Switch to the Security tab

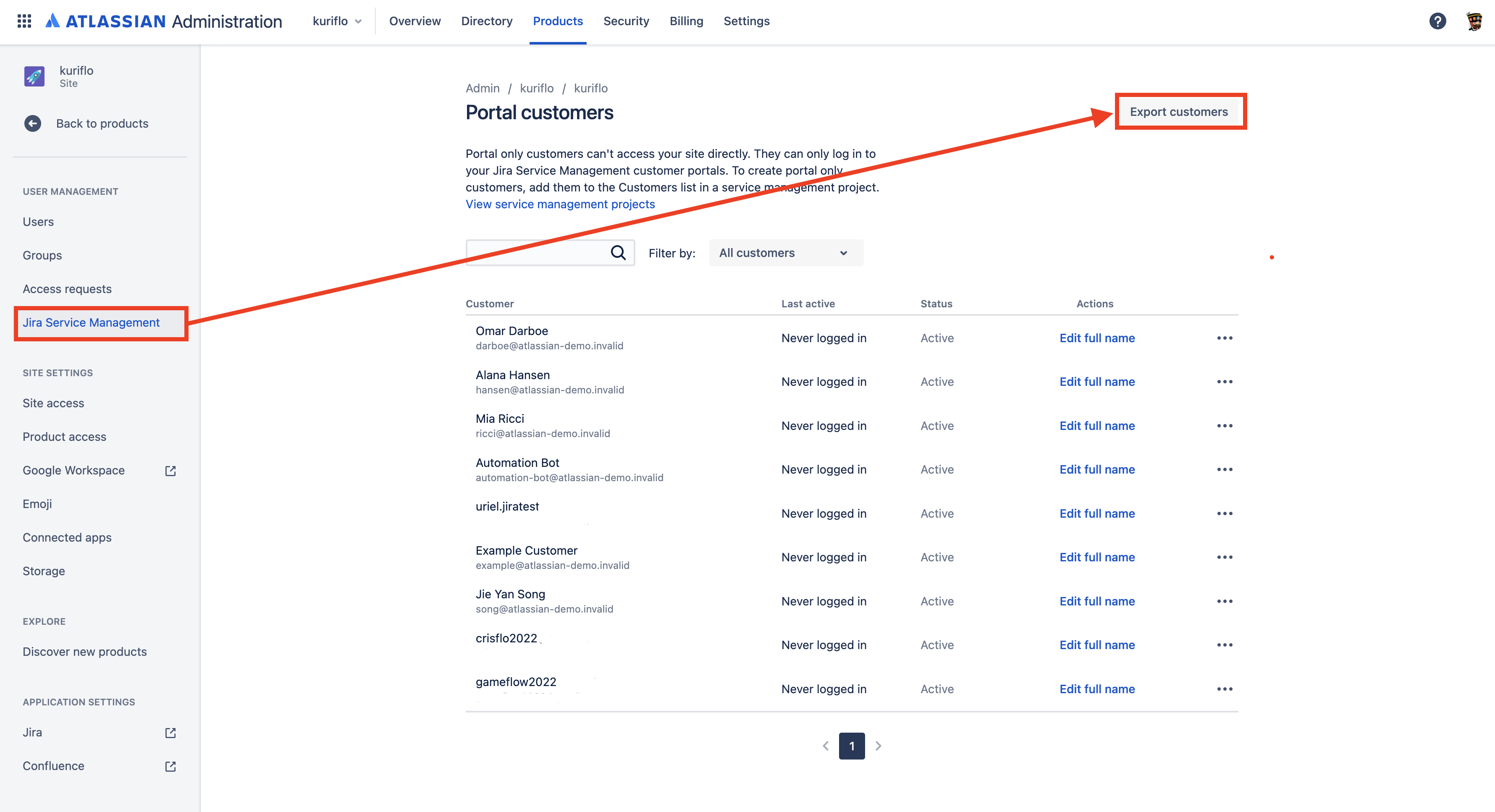tap(626, 21)
